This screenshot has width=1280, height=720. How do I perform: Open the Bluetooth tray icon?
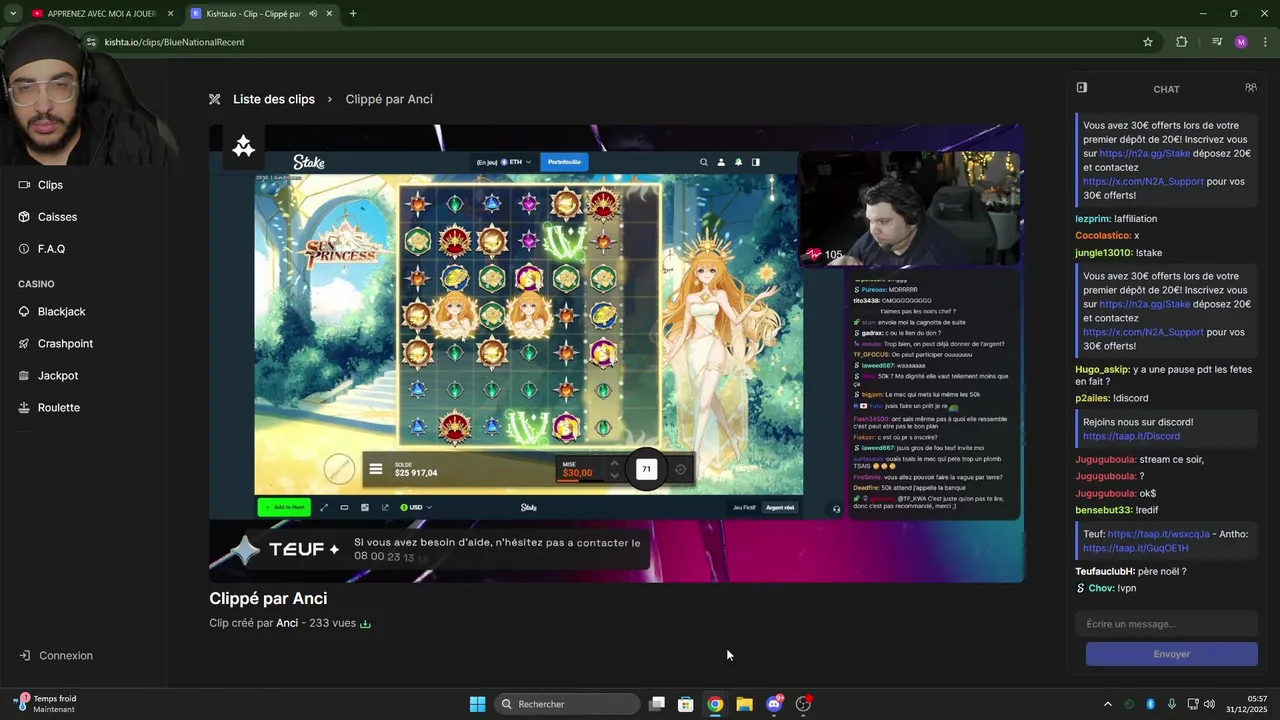(x=1150, y=704)
